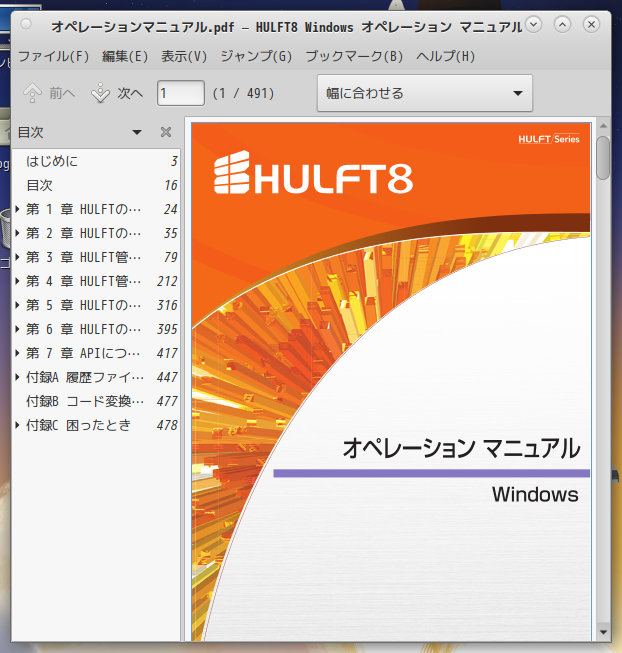Click the (1 / 491) page count label

click(x=244, y=93)
